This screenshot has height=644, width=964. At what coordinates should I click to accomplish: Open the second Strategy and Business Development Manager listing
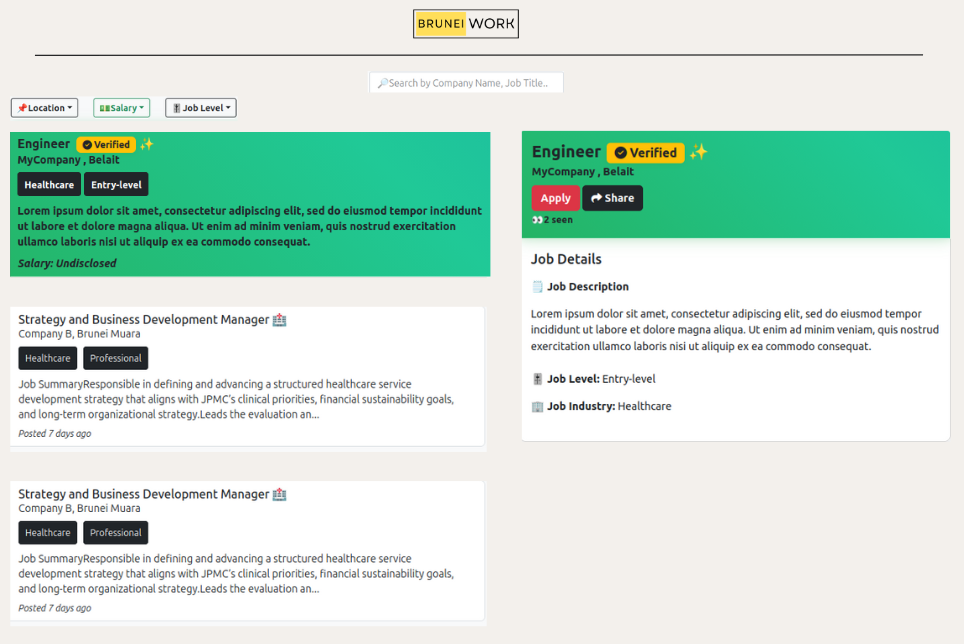tap(143, 494)
